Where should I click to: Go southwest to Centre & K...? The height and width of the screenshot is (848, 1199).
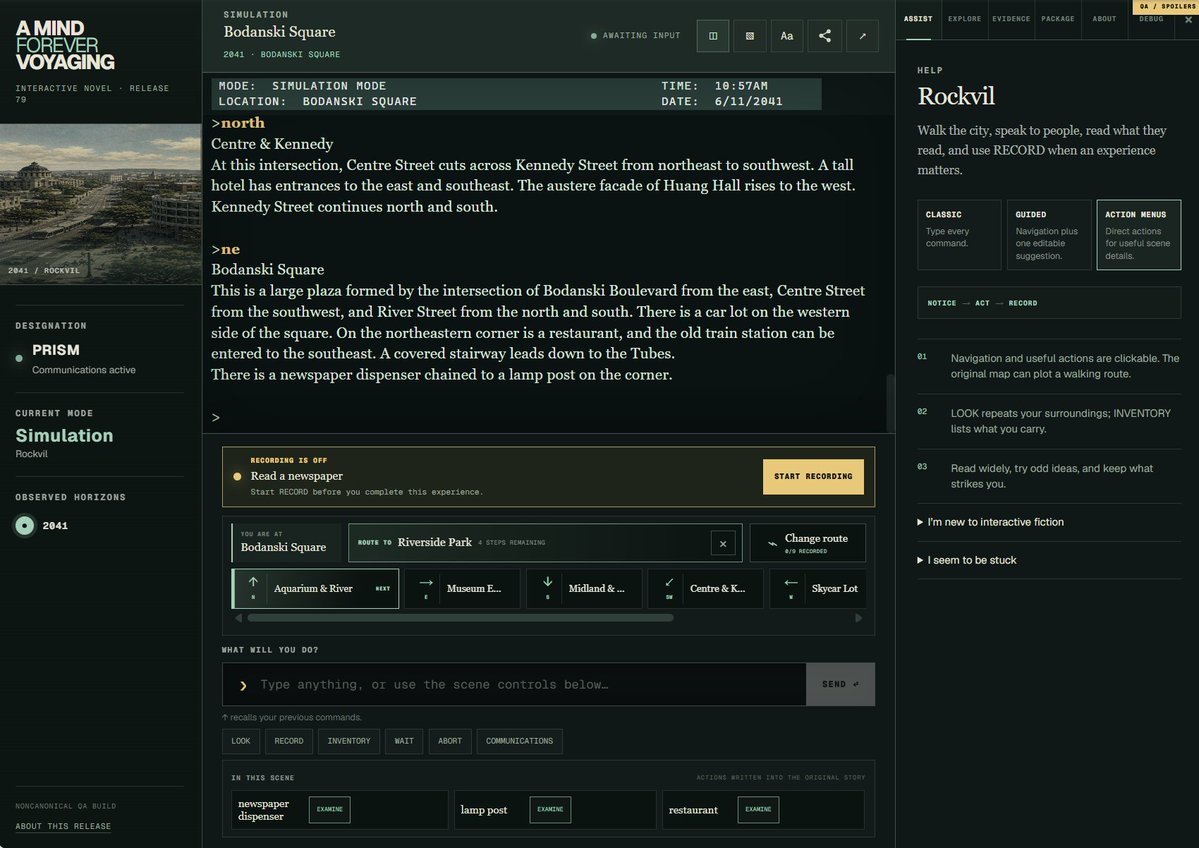[705, 588]
